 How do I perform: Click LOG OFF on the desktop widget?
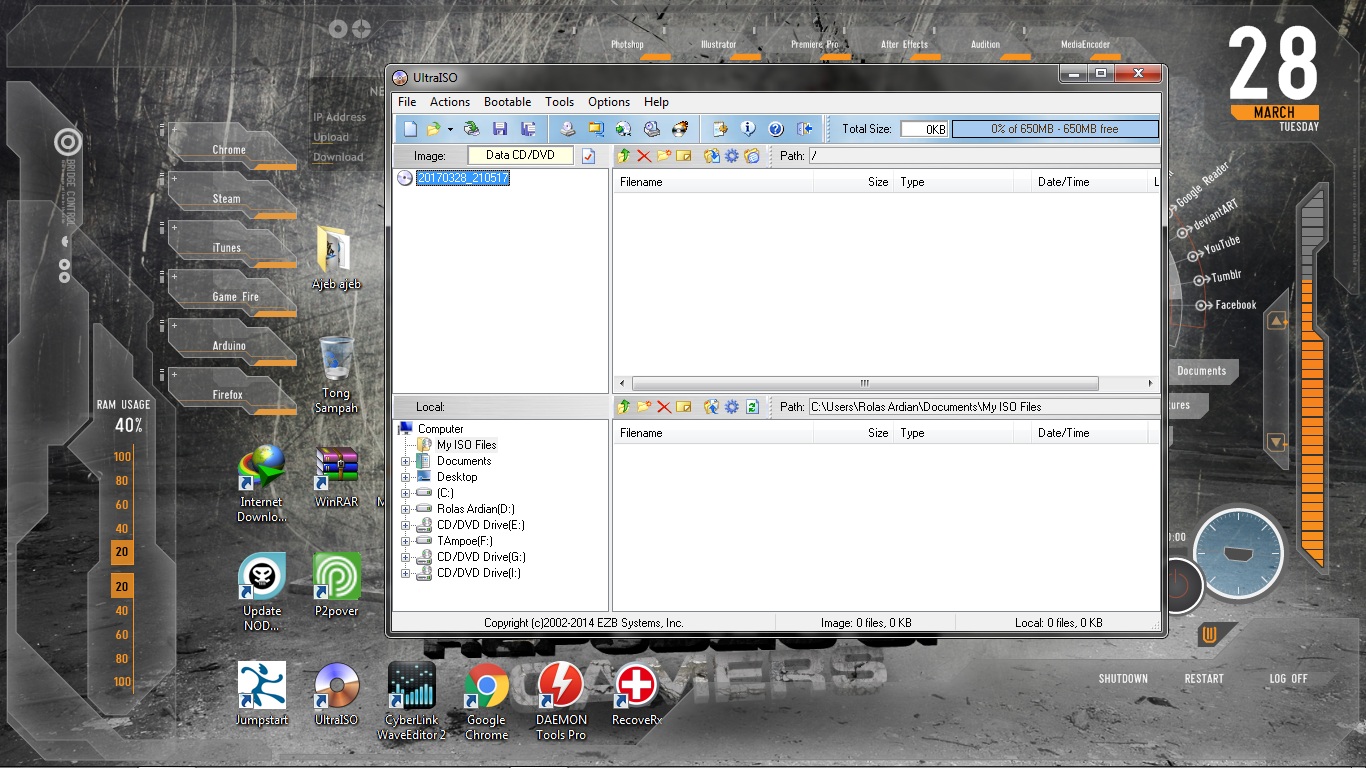pyautogui.click(x=1289, y=678)
